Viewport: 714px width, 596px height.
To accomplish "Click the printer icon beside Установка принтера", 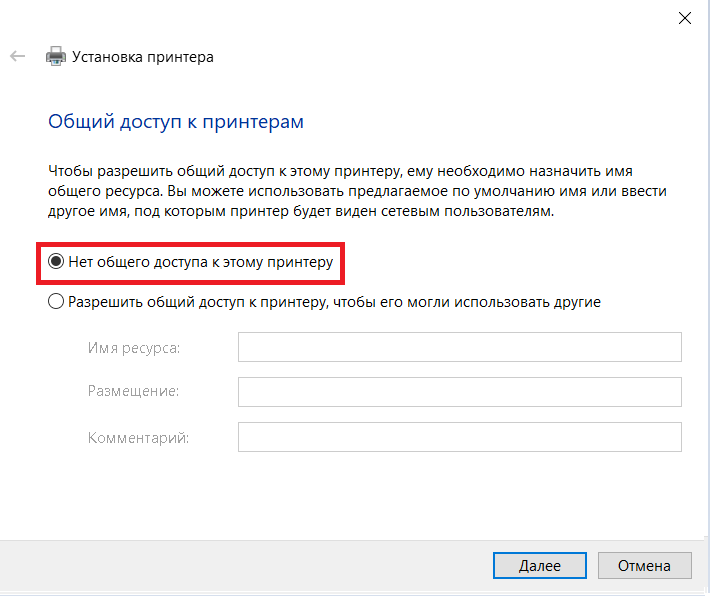I will (56, 57).
